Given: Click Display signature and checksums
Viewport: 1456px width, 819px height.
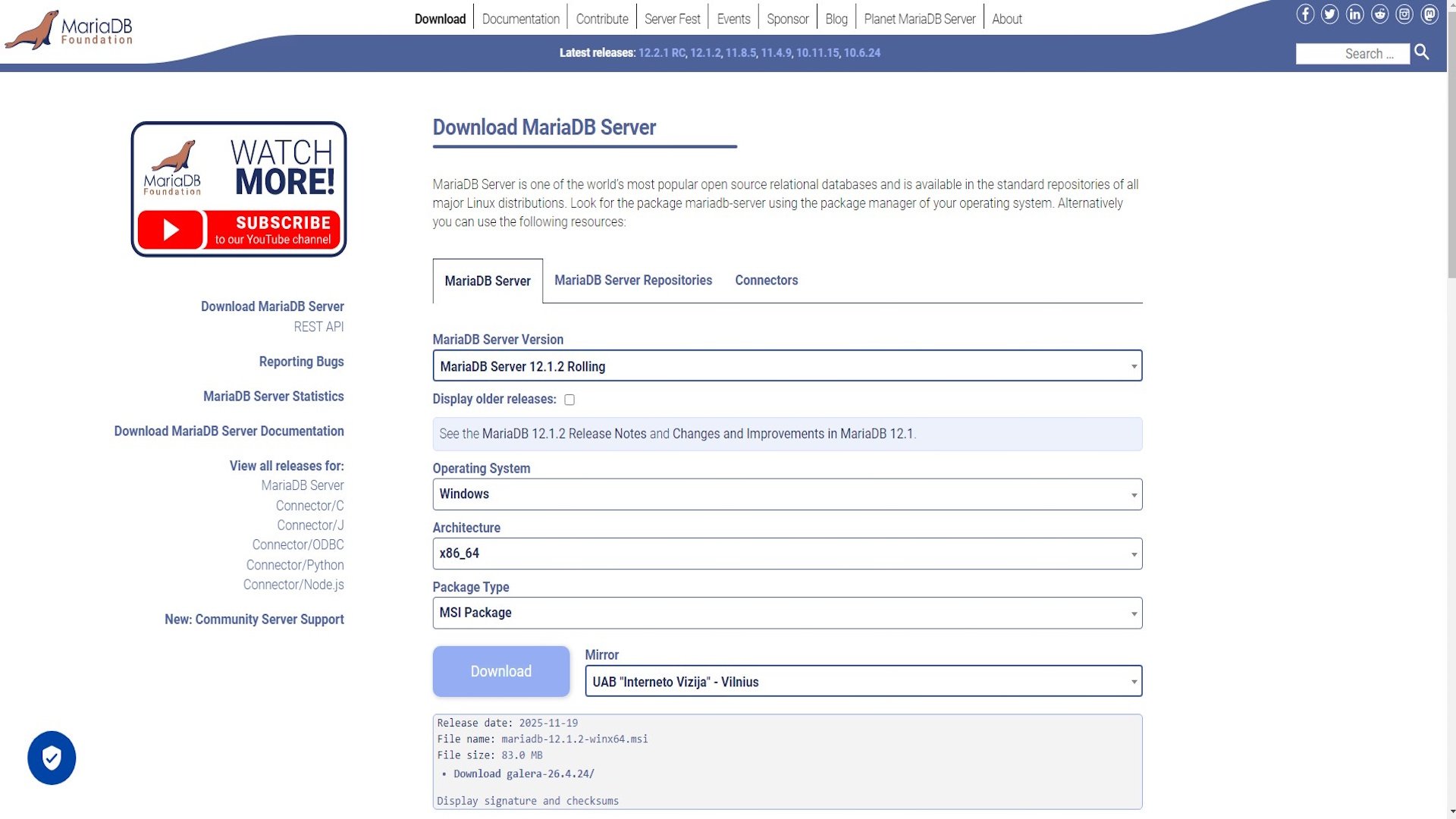Looking at the screenshot, I should coord(528,802).
